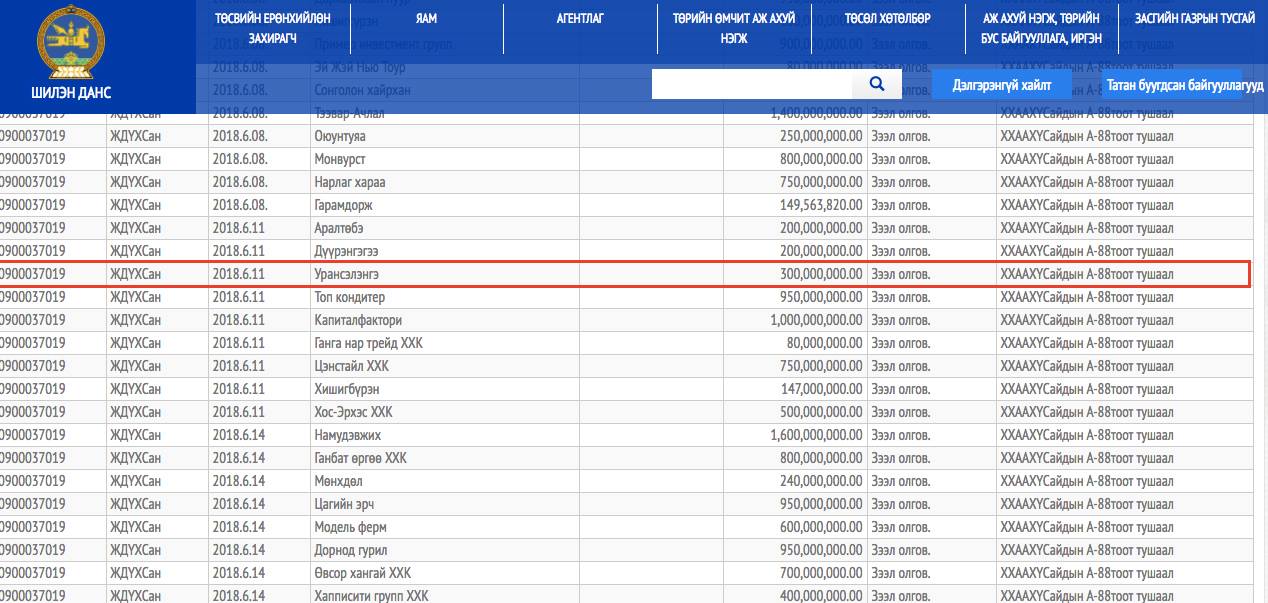
Task: Click the order reference in Урансэлэнгэ row
Action: point(1087,274)
